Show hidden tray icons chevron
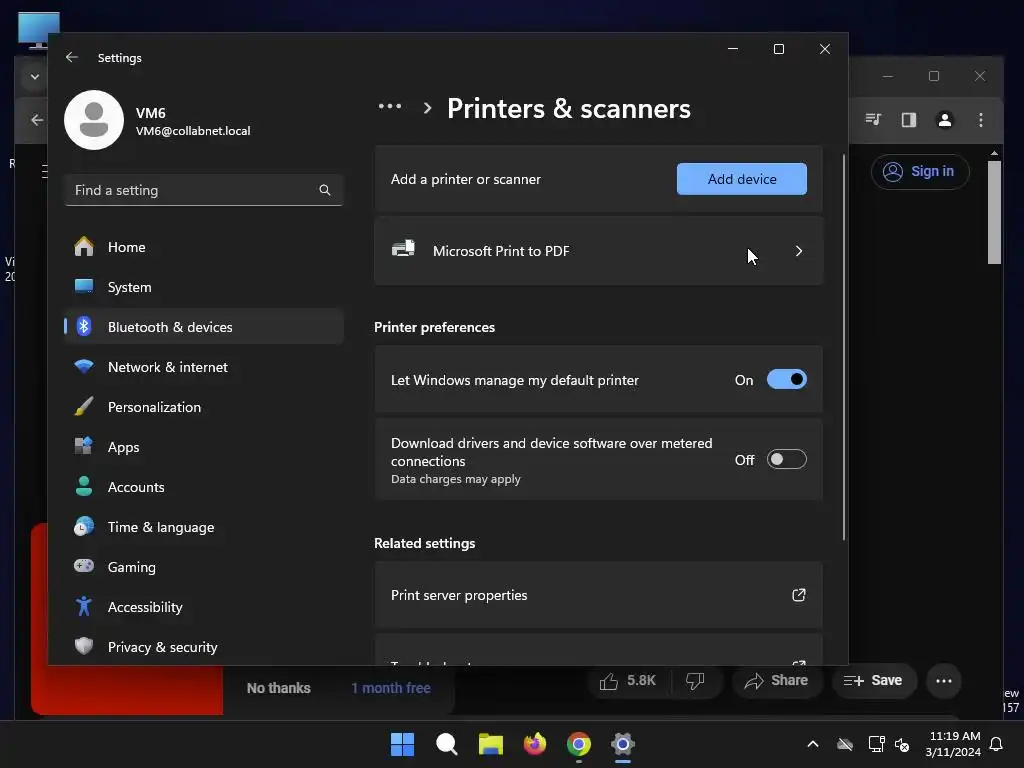This screenshot has height=768, width=1024. pos(812,744)
